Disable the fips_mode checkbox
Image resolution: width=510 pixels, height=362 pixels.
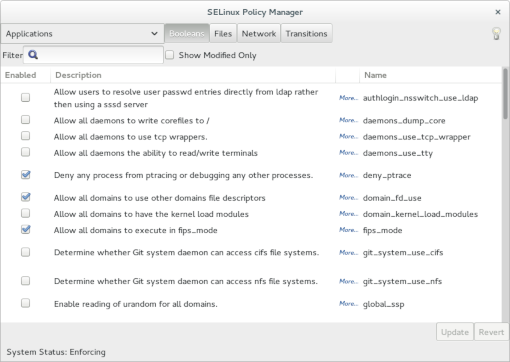(25, 230)
